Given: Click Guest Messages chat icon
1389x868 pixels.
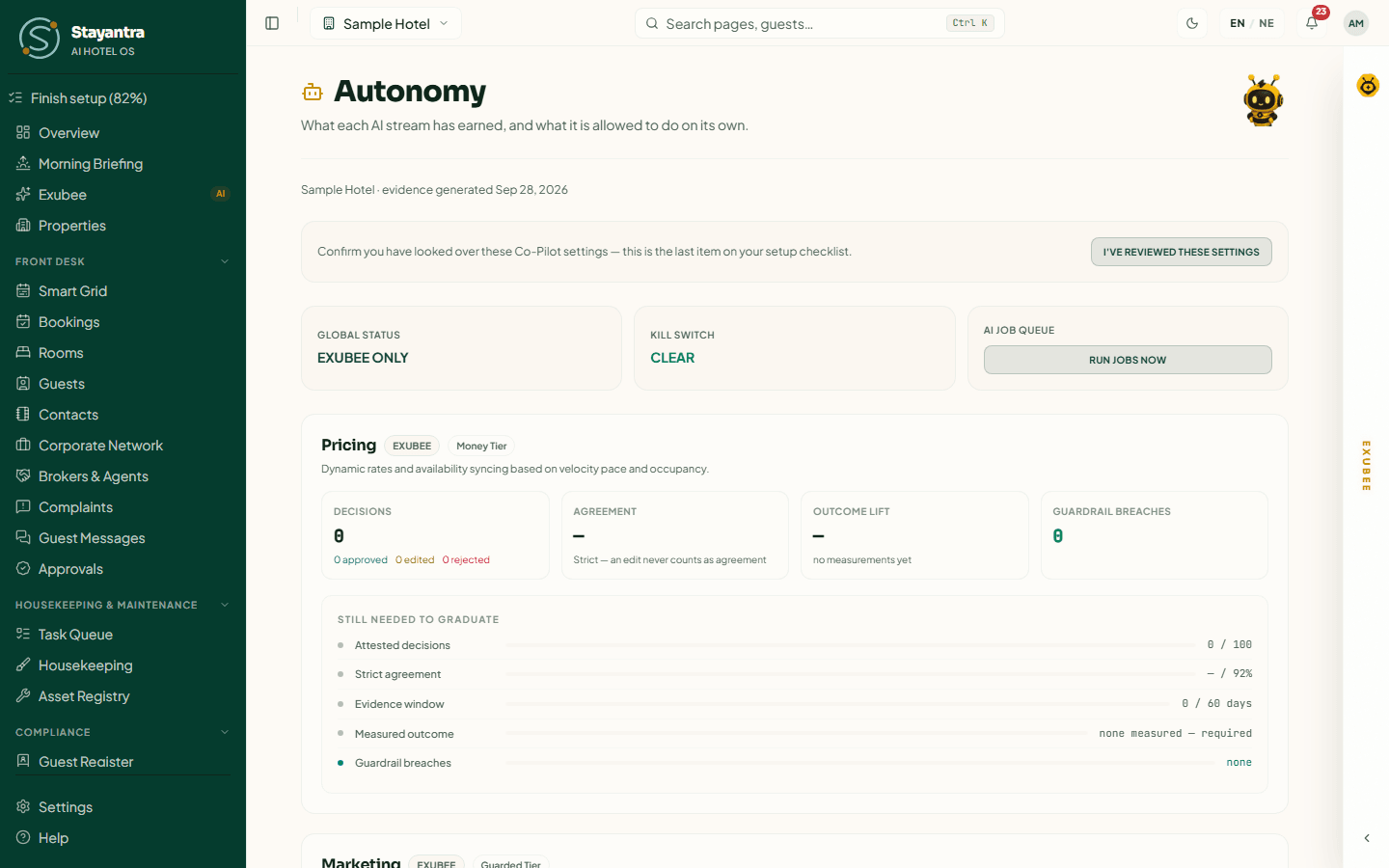Looking at the screenshot, I should tap(23, 537).
